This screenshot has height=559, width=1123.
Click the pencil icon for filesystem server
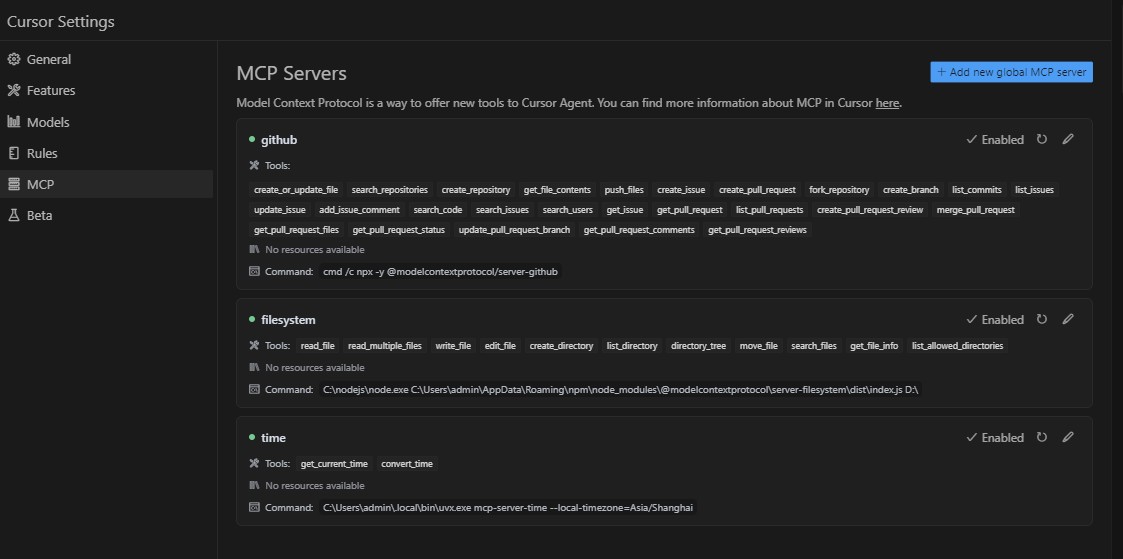tap(1068, 320)
